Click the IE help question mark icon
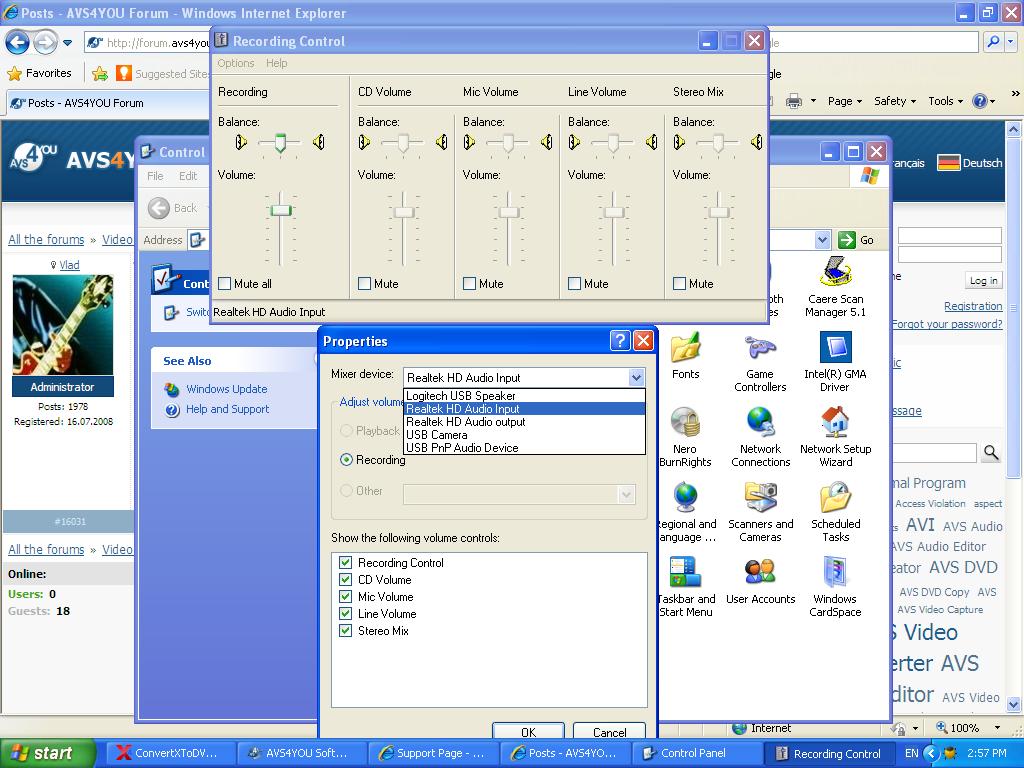 (980, 101)
